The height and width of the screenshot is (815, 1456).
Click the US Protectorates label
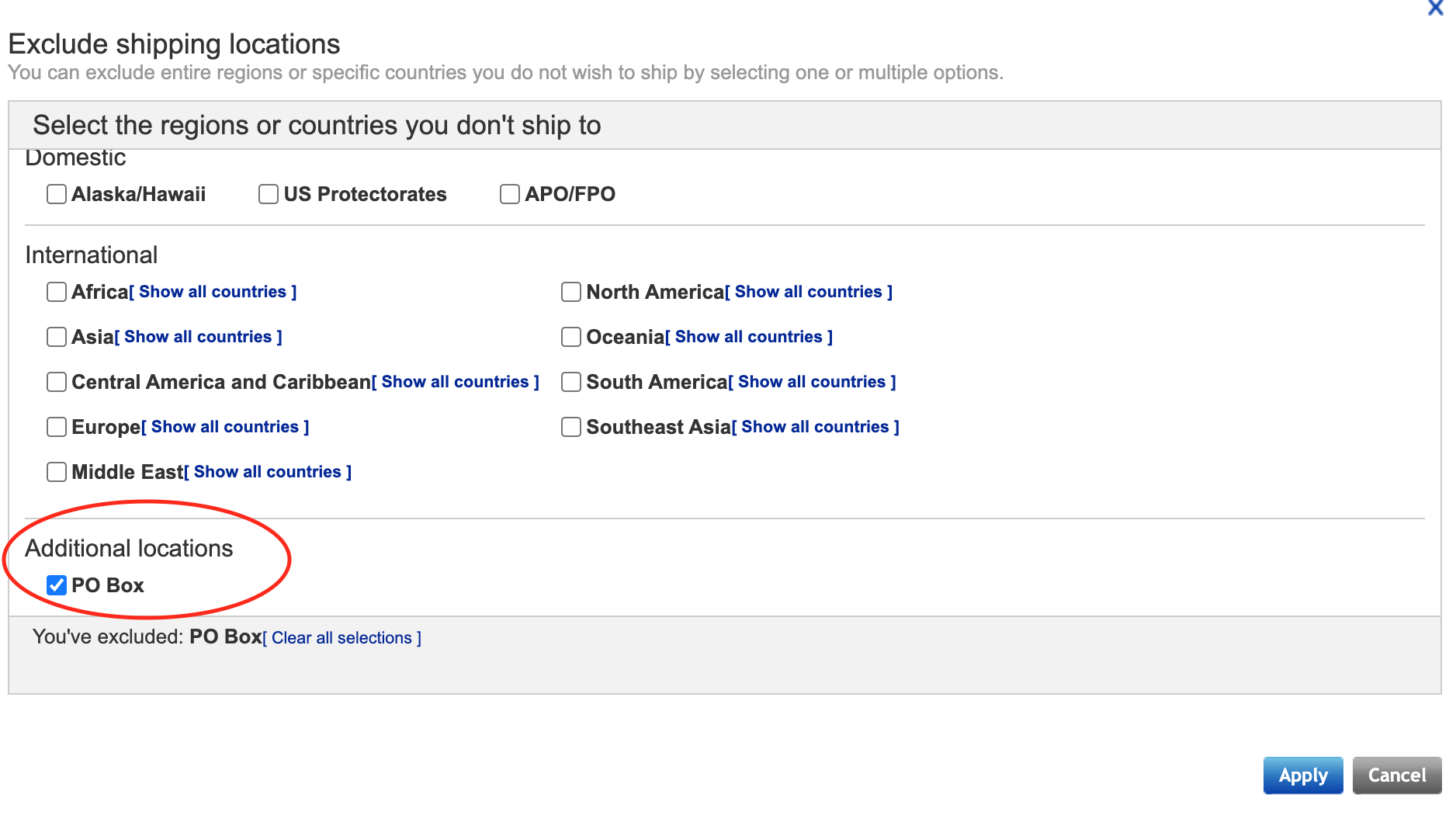click(x=365, y=194)
